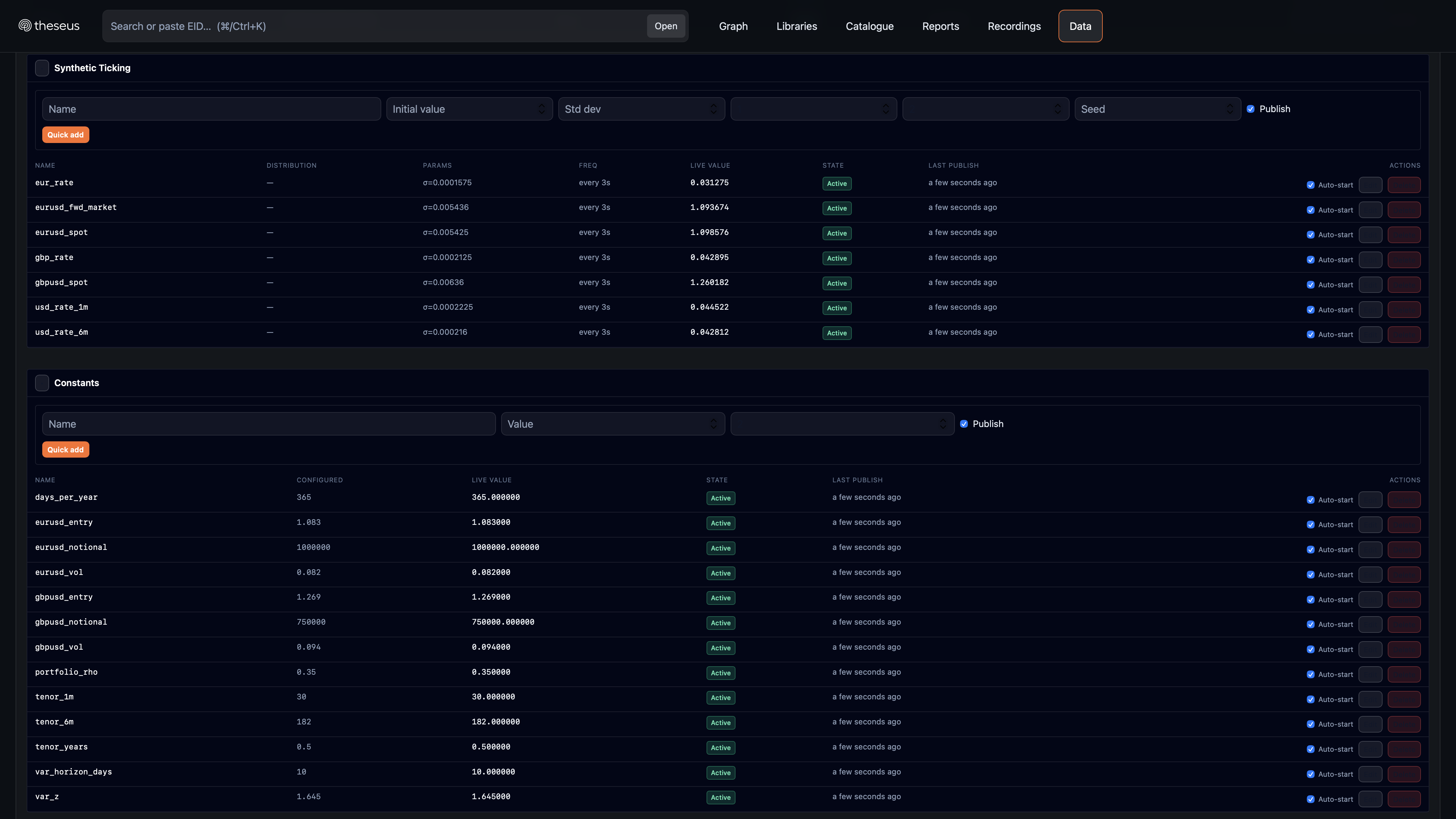Click the blank stepper field left of Seed

pyautogui.click(x=985, y=109)
